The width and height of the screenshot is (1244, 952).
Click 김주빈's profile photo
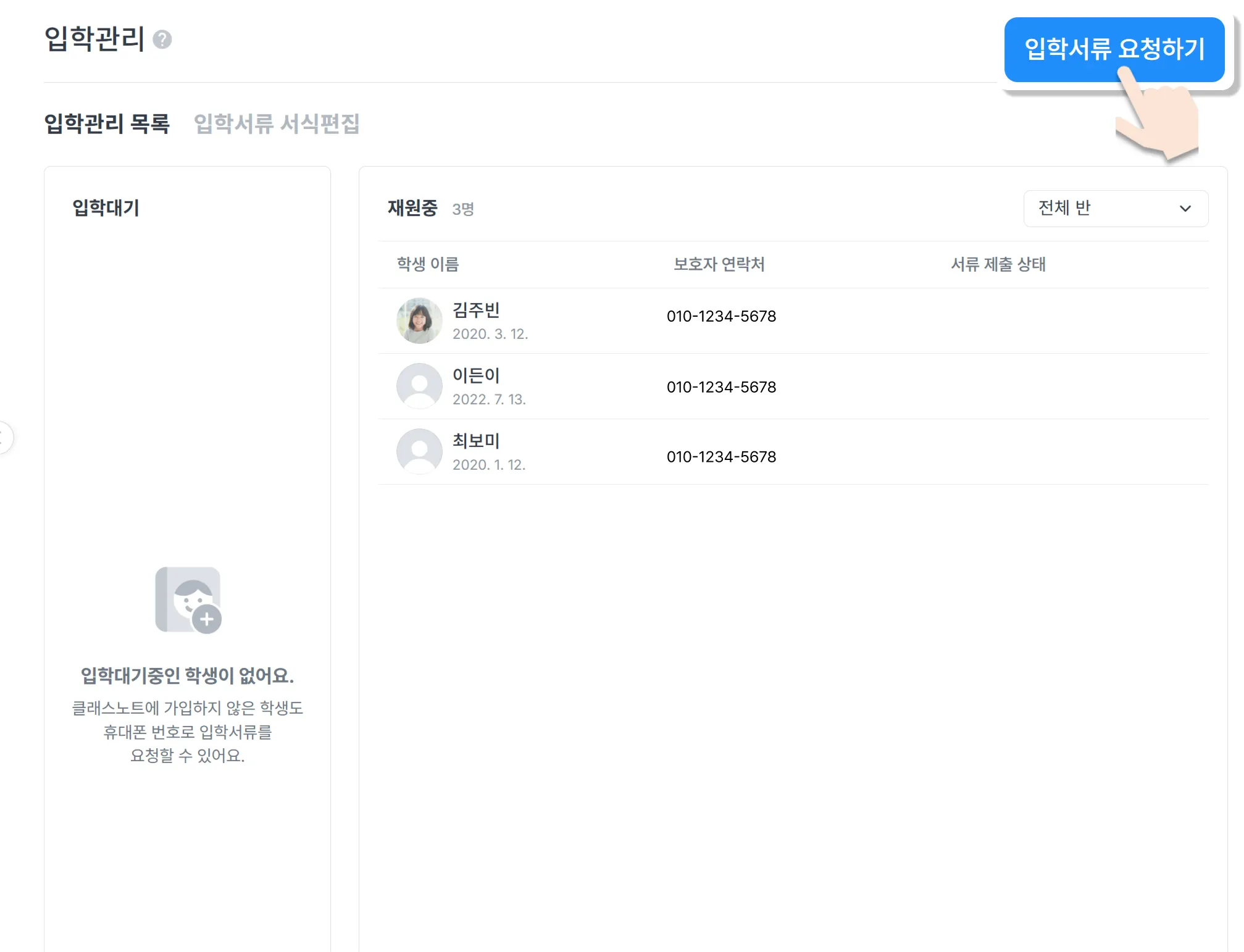419,320
